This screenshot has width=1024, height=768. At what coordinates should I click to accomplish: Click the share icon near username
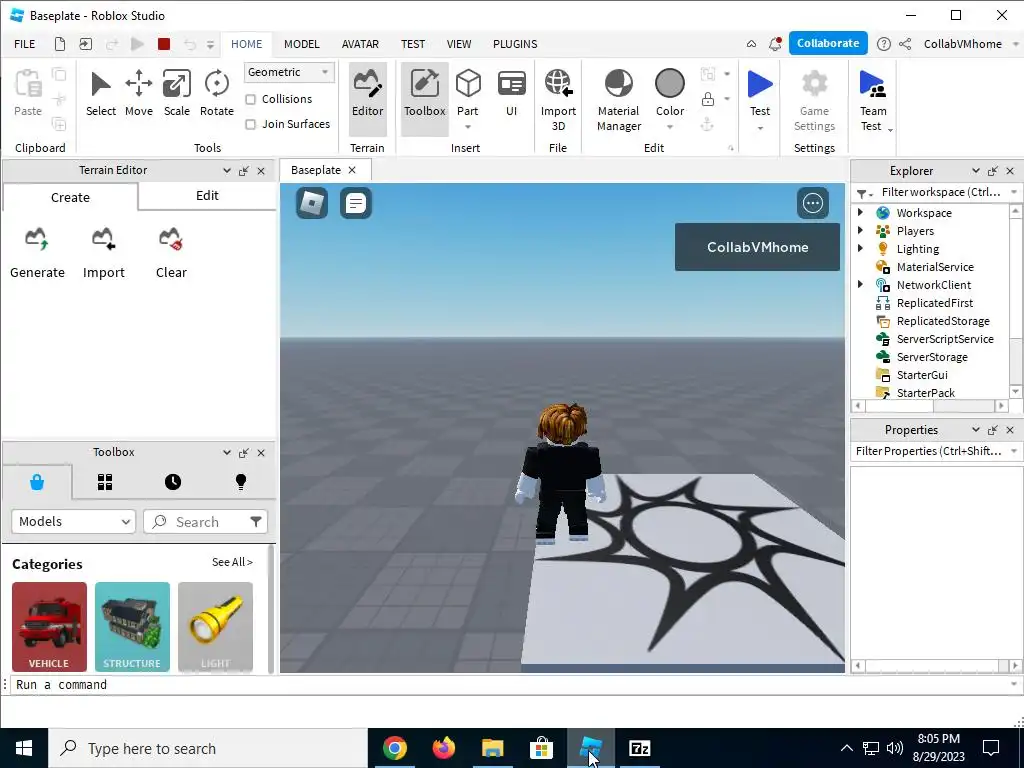click(904, 44)
